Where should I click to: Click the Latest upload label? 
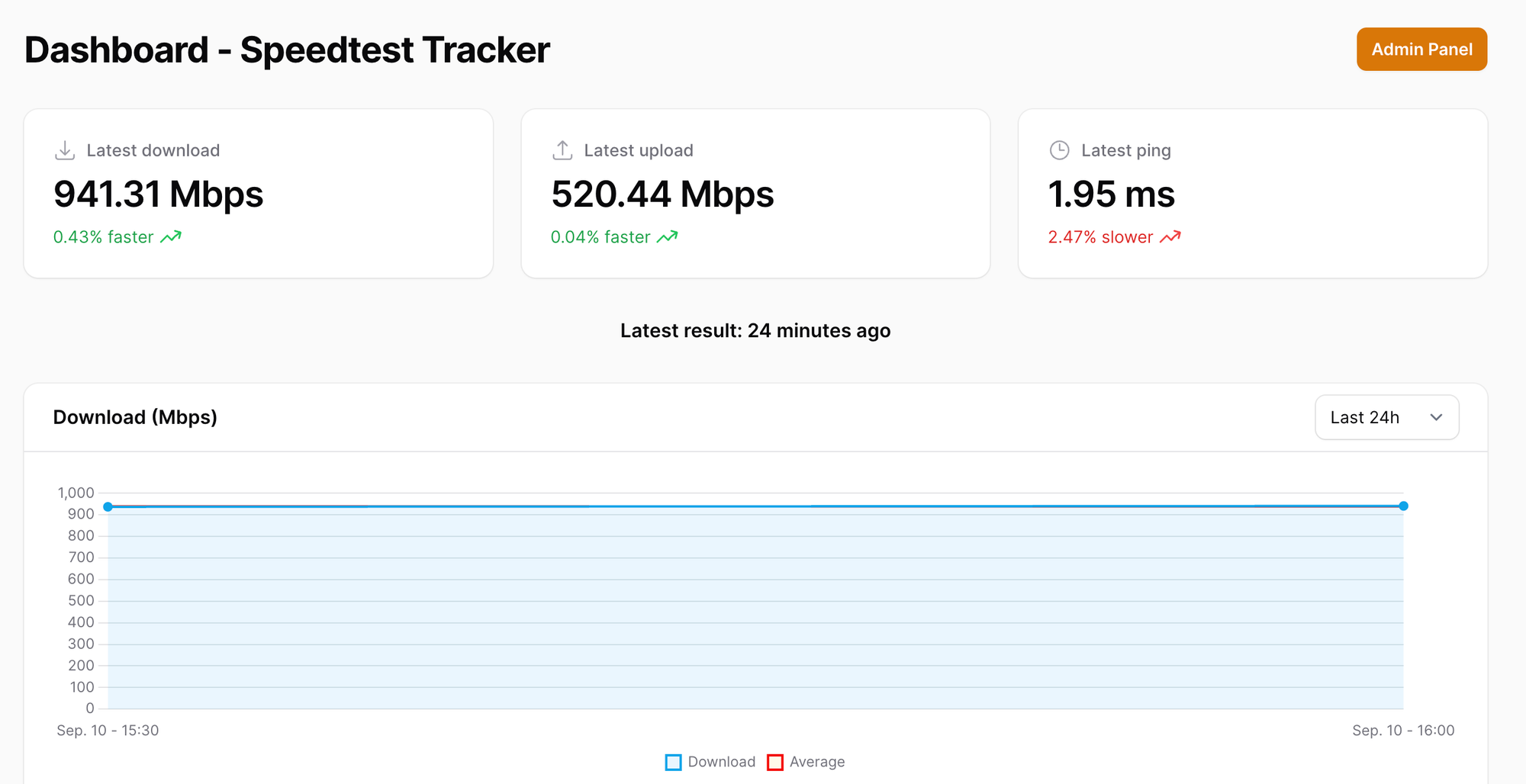639,150
